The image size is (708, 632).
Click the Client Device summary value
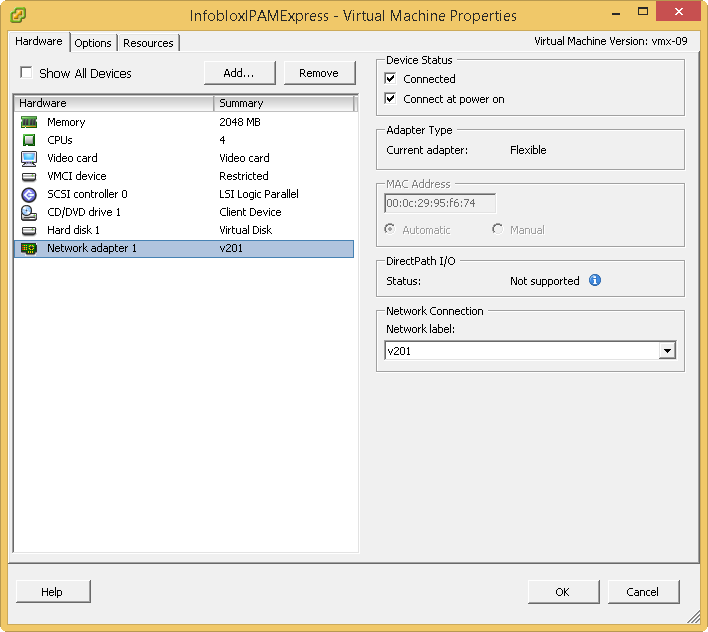pos(250,212)
